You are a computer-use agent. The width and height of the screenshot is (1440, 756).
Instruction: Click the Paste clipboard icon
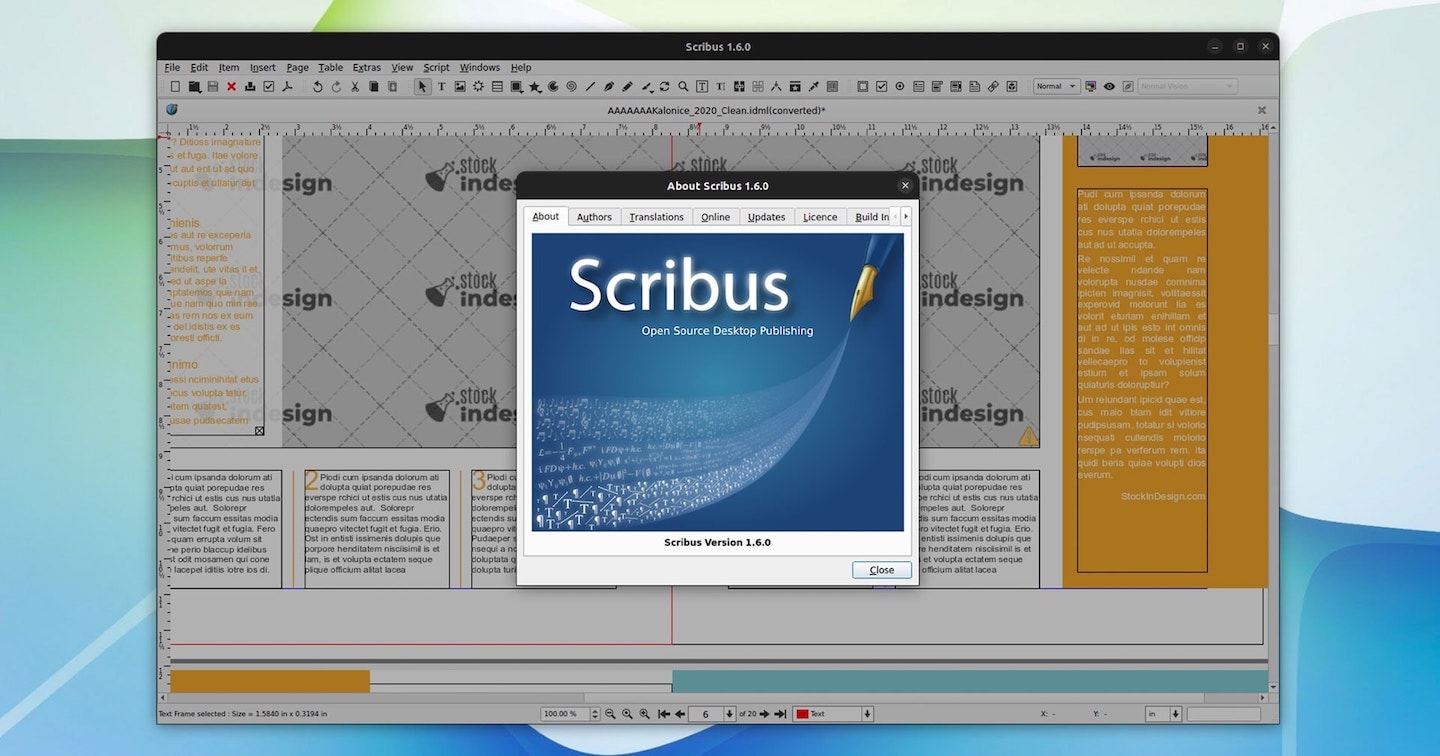click(392, 87)
